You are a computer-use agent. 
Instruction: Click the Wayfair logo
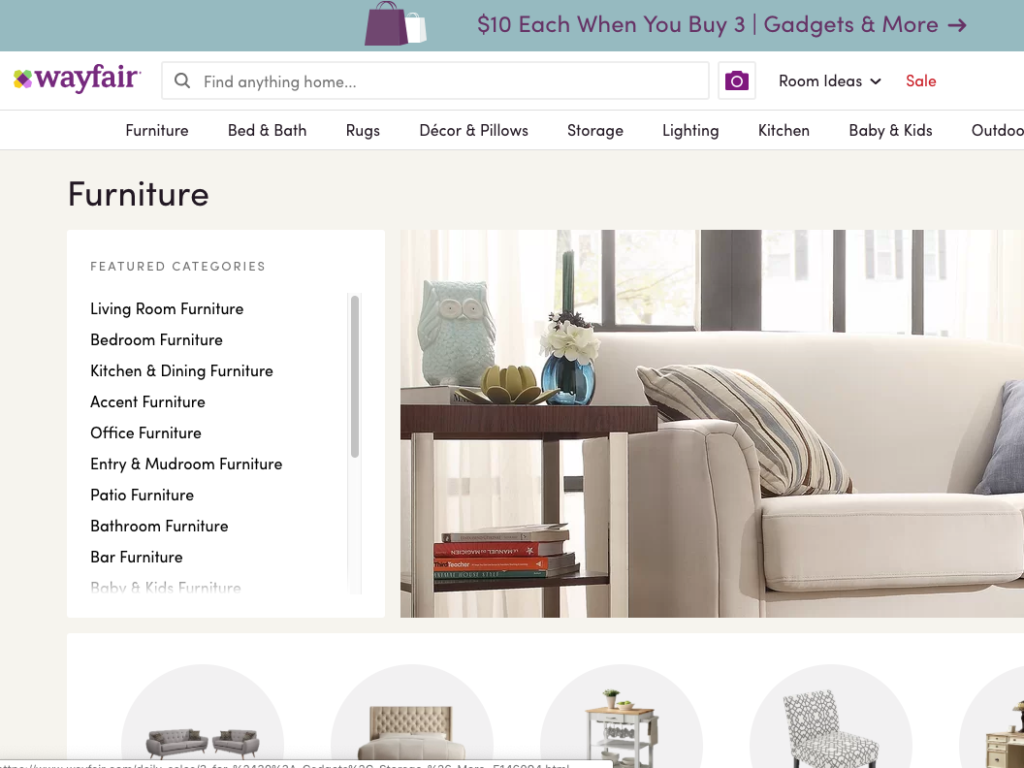point(77,79)
